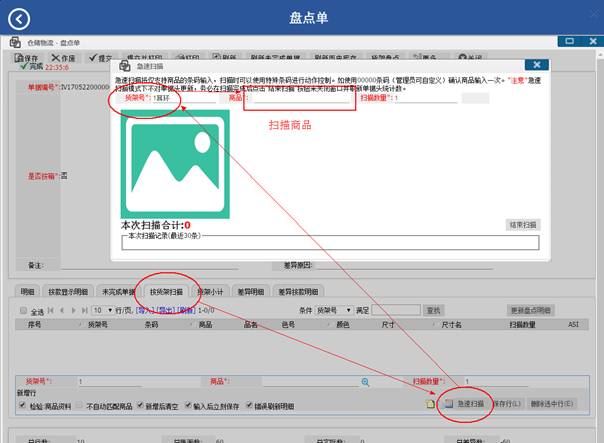Enable the 不自动匹配商品 checkbox
The height and width of the screenshot is (443, 604).
79,405
